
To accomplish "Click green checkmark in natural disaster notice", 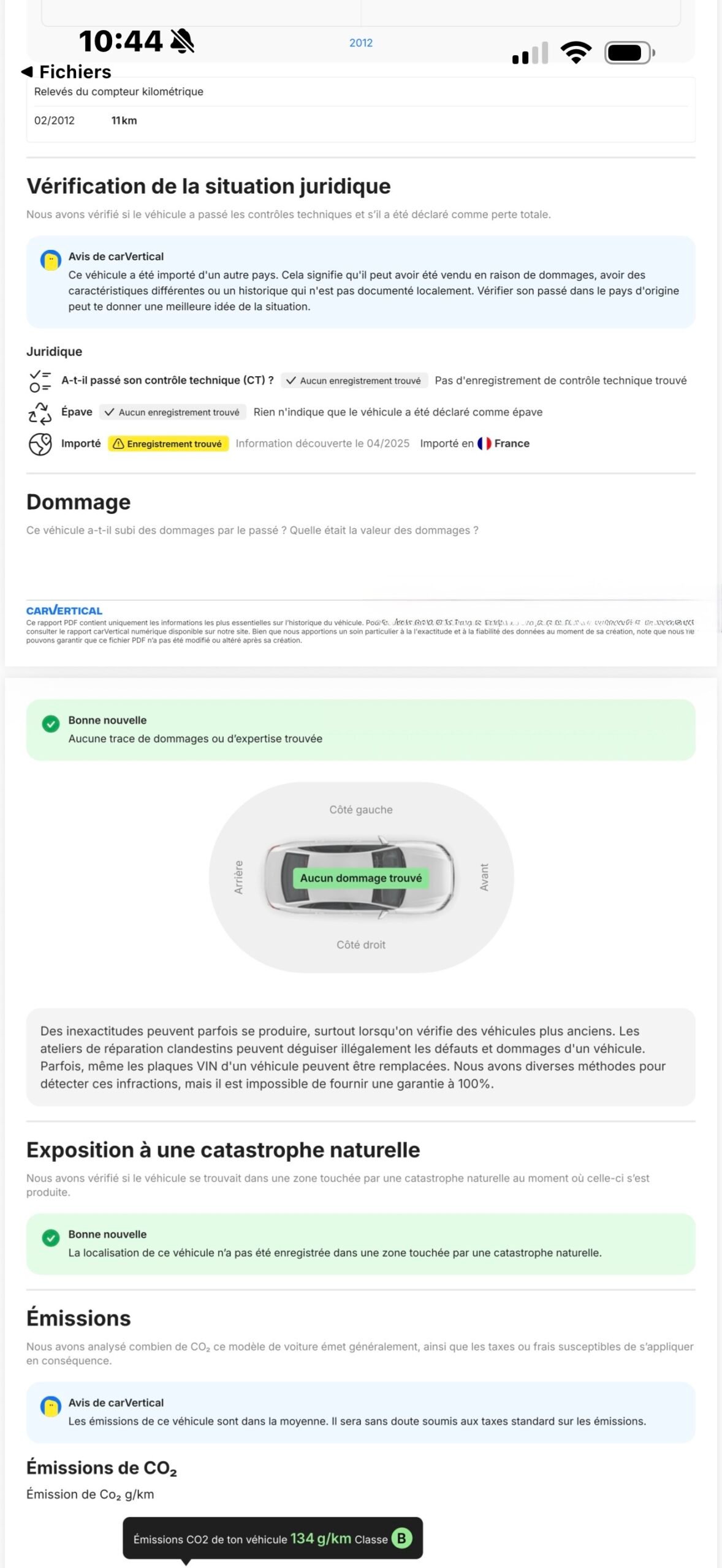I will (51, 1238).
